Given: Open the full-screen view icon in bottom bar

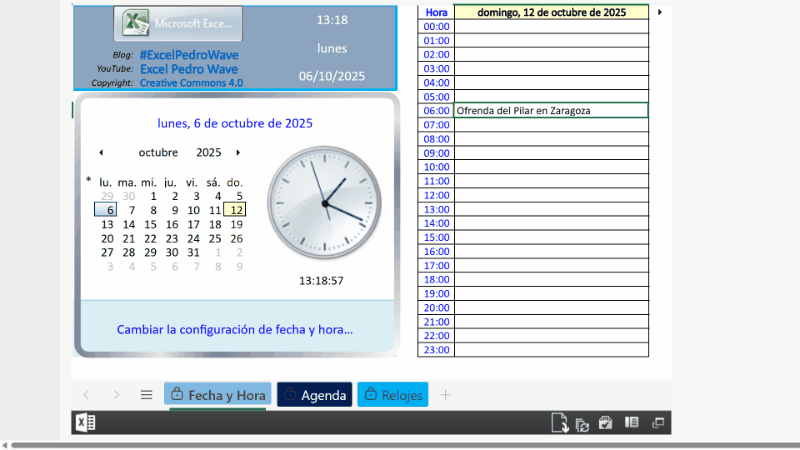Looking at the screenshot, I should [657, 423].
